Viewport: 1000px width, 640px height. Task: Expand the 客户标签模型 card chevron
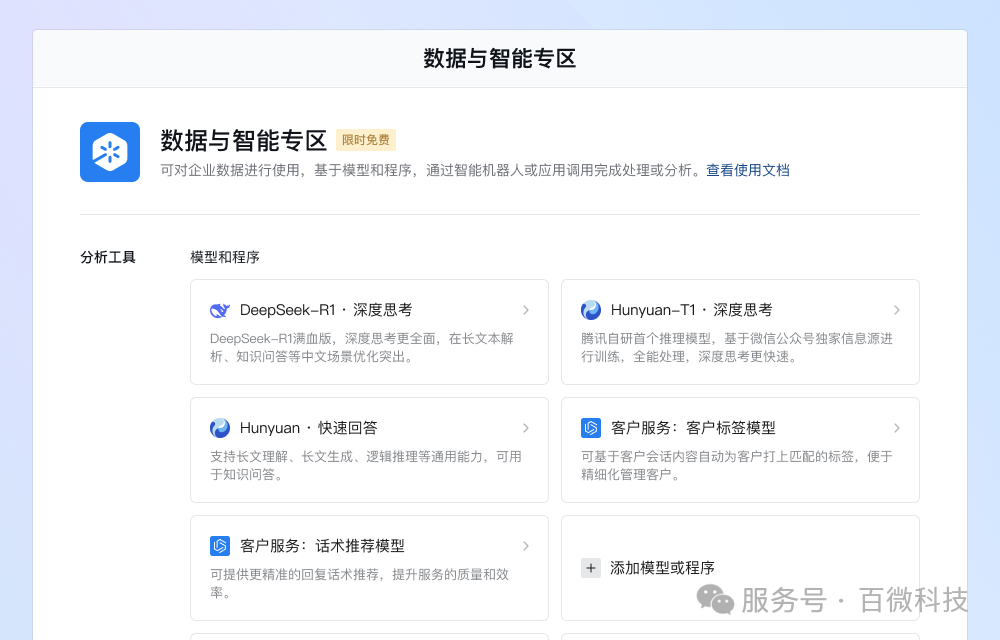click(896, 428)
